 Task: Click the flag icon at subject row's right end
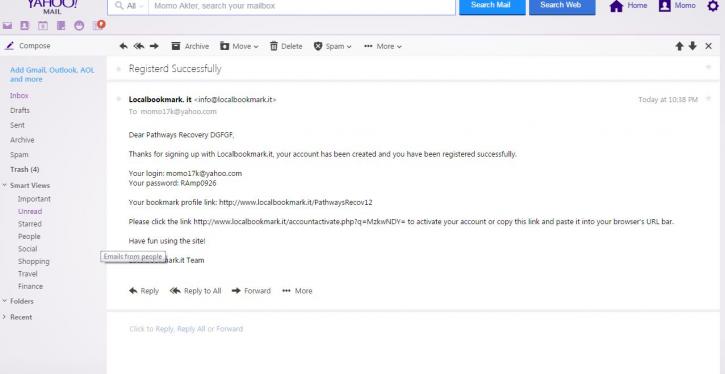pyautogui.click(x=708, y=67)
